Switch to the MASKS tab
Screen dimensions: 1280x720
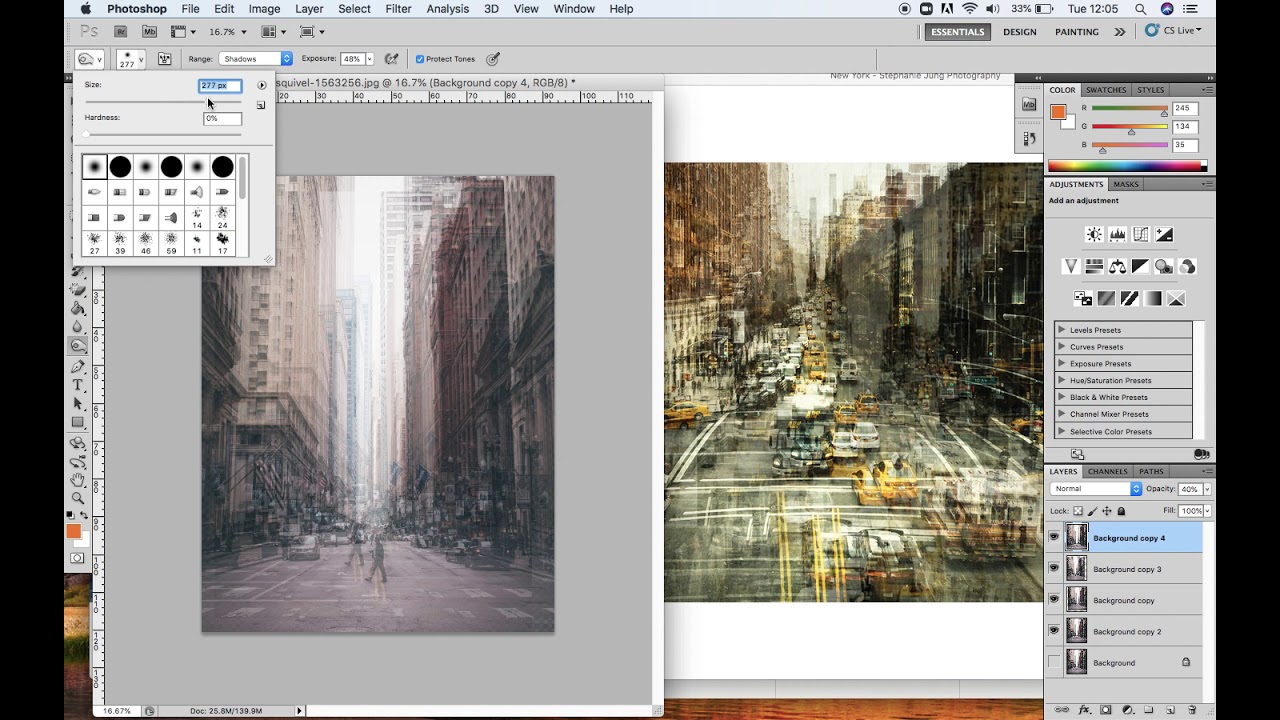click(1126, 184)
